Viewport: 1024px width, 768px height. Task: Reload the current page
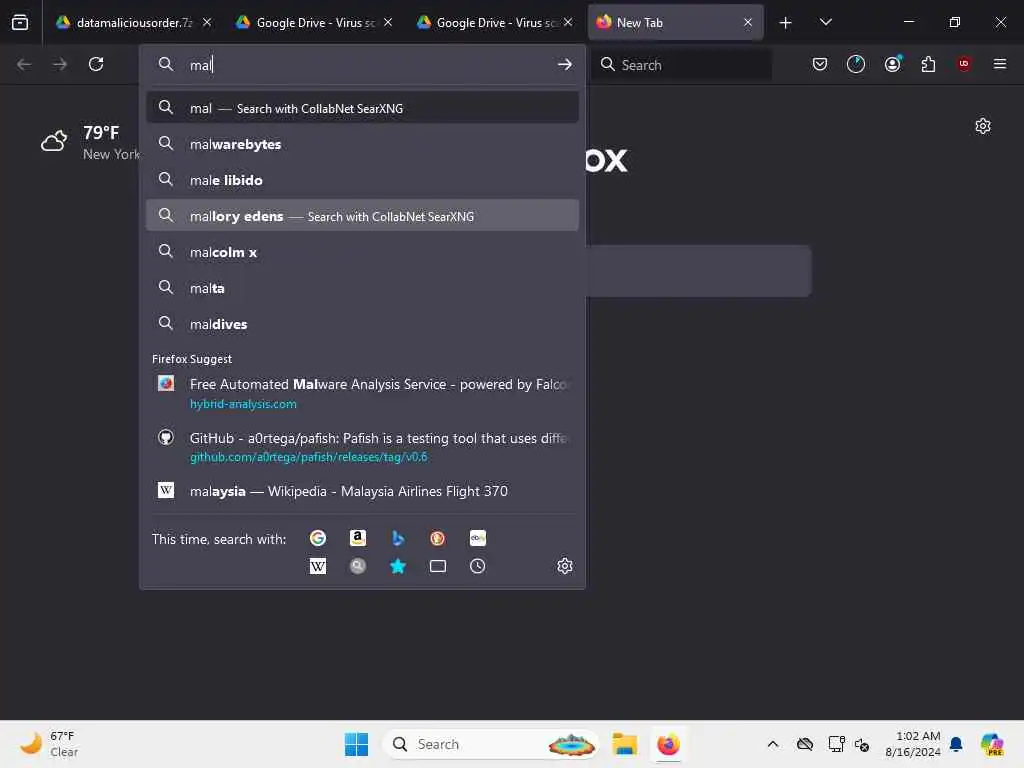point(96,64)
